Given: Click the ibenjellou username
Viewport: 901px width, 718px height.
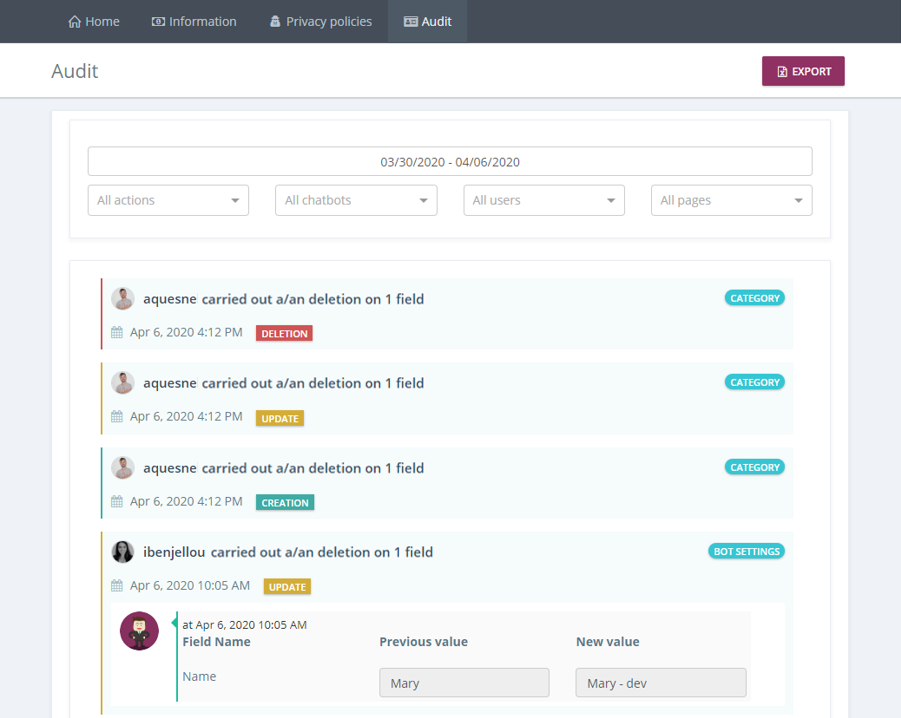Looking at the screenshot, I should (x=174, y=552).
